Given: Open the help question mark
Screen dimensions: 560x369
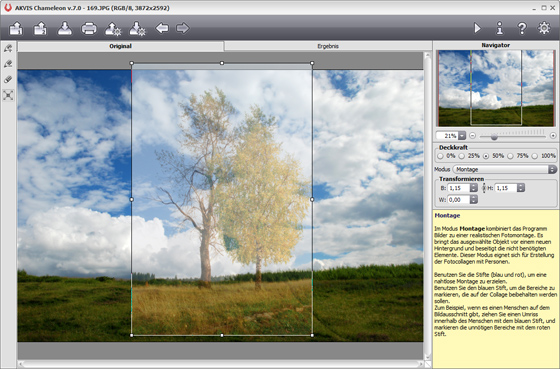Looking at the screenshot, I should click(x=522, y=28).
